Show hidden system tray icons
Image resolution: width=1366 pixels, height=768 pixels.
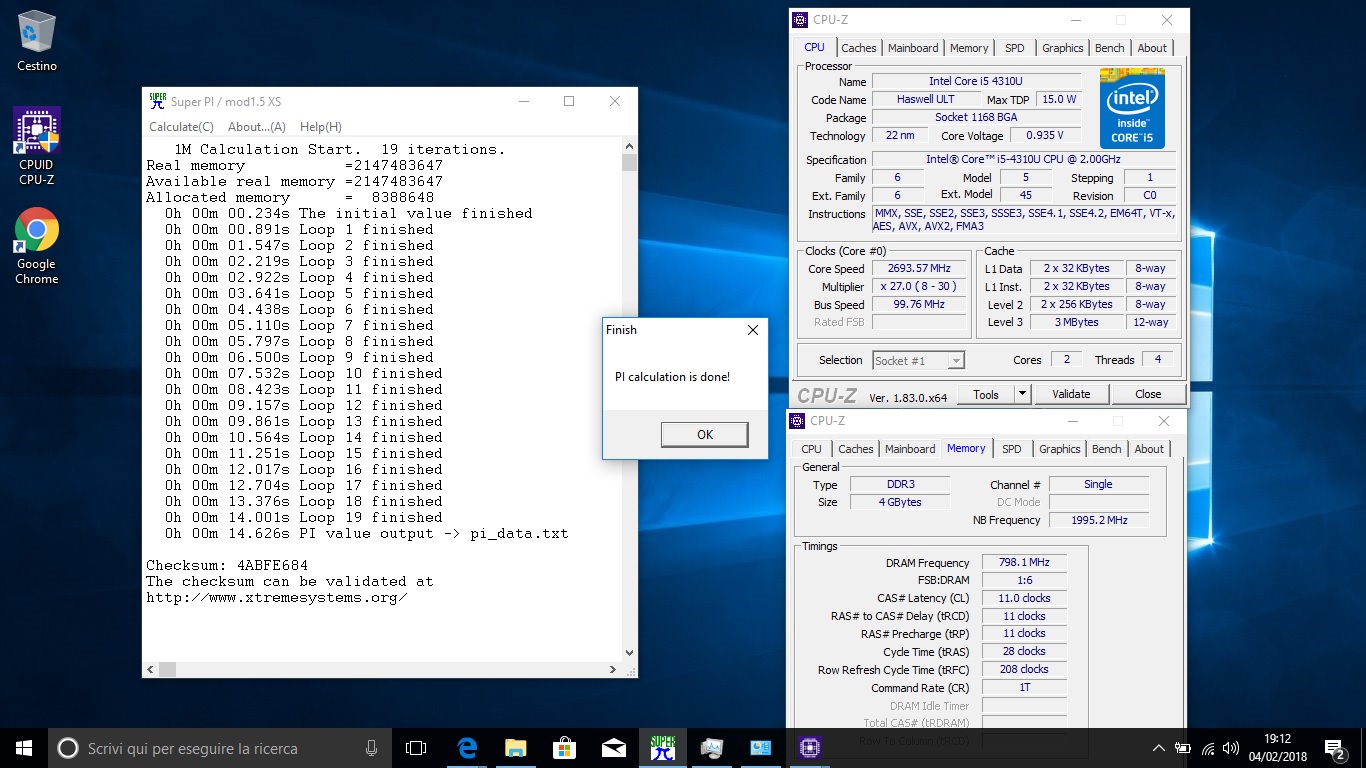coord(1159,748)
